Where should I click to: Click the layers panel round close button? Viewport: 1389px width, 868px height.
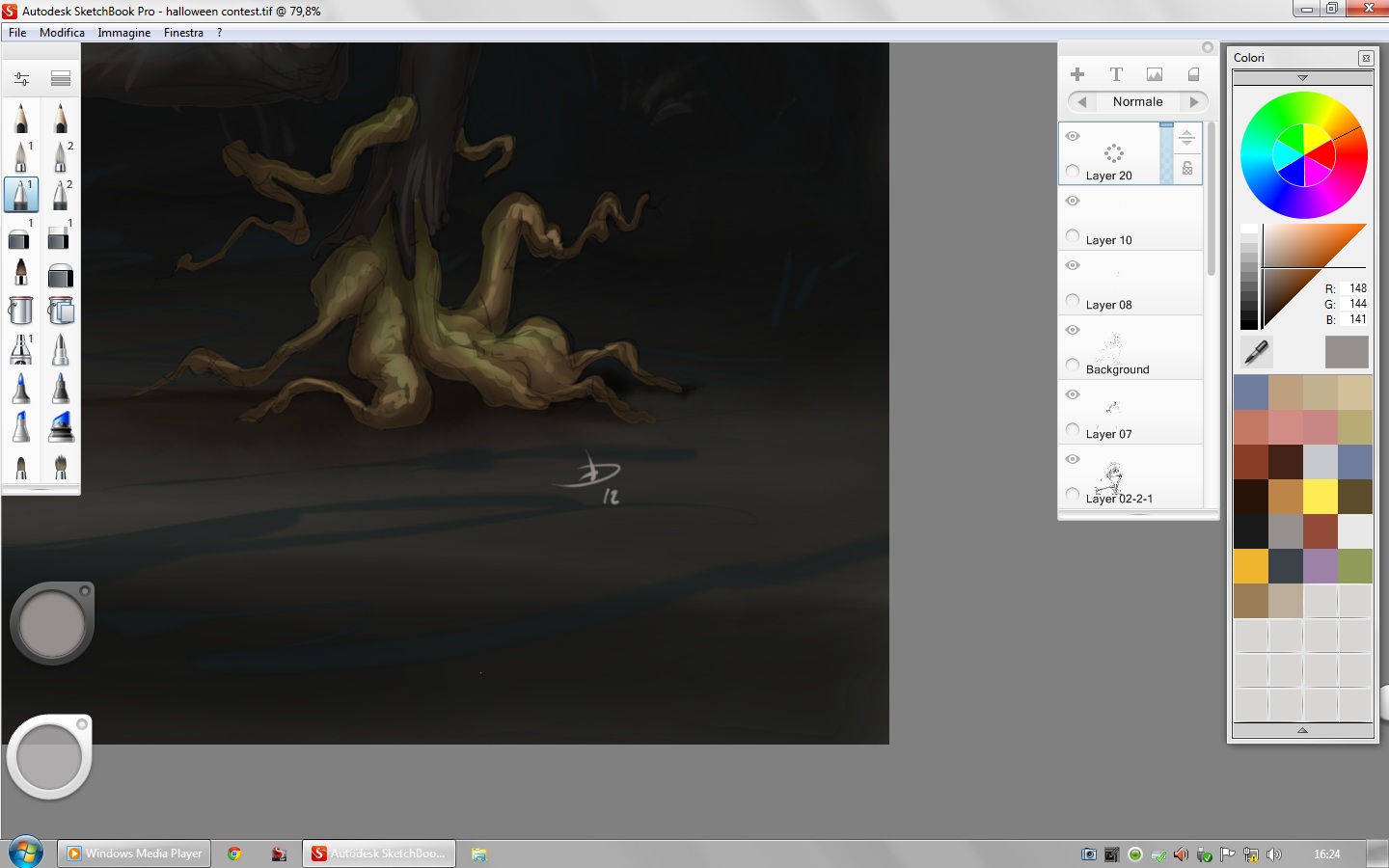(x=1207, y=47)
